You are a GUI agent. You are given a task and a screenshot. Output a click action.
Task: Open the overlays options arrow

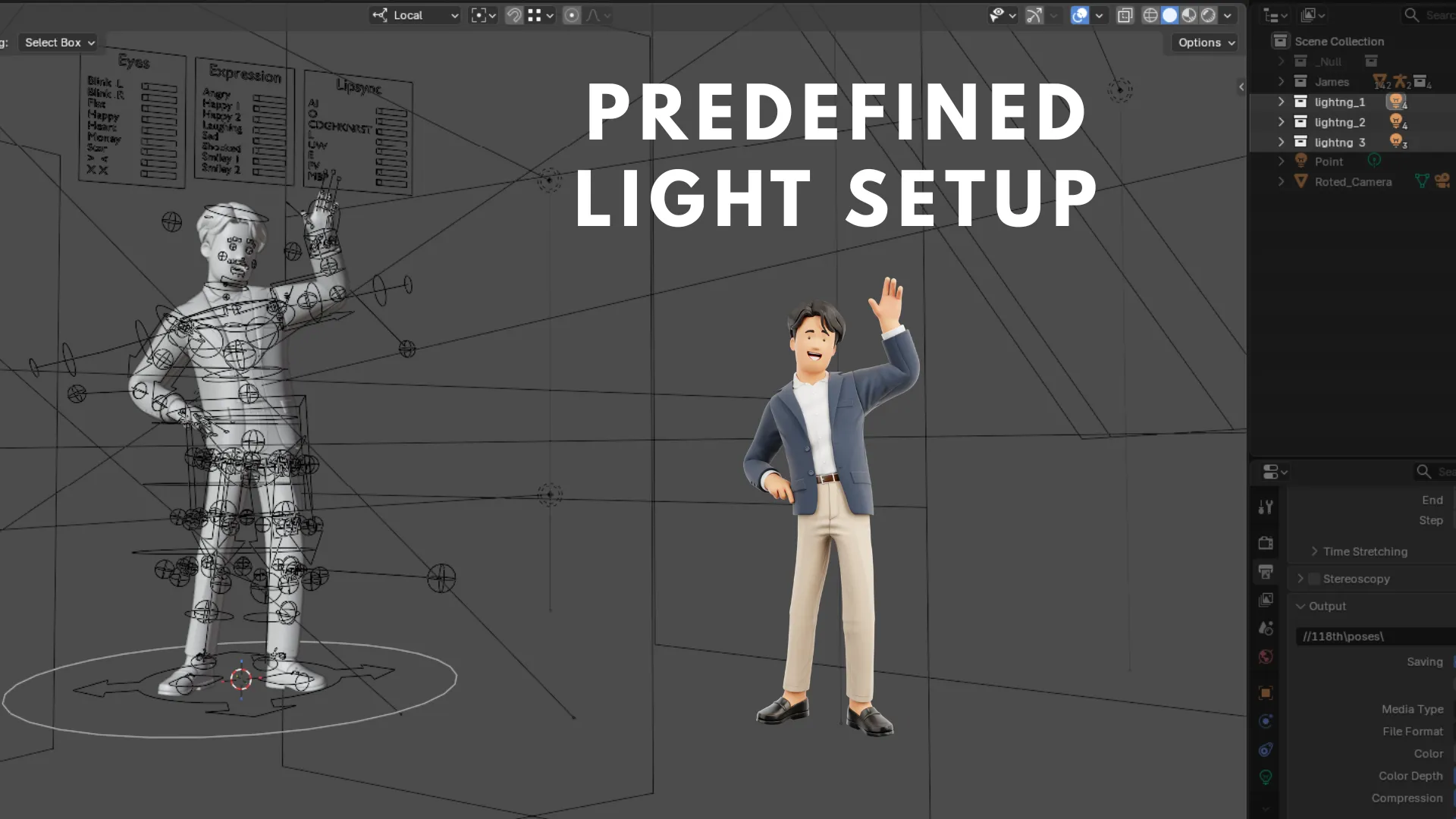coord(1099,15)
